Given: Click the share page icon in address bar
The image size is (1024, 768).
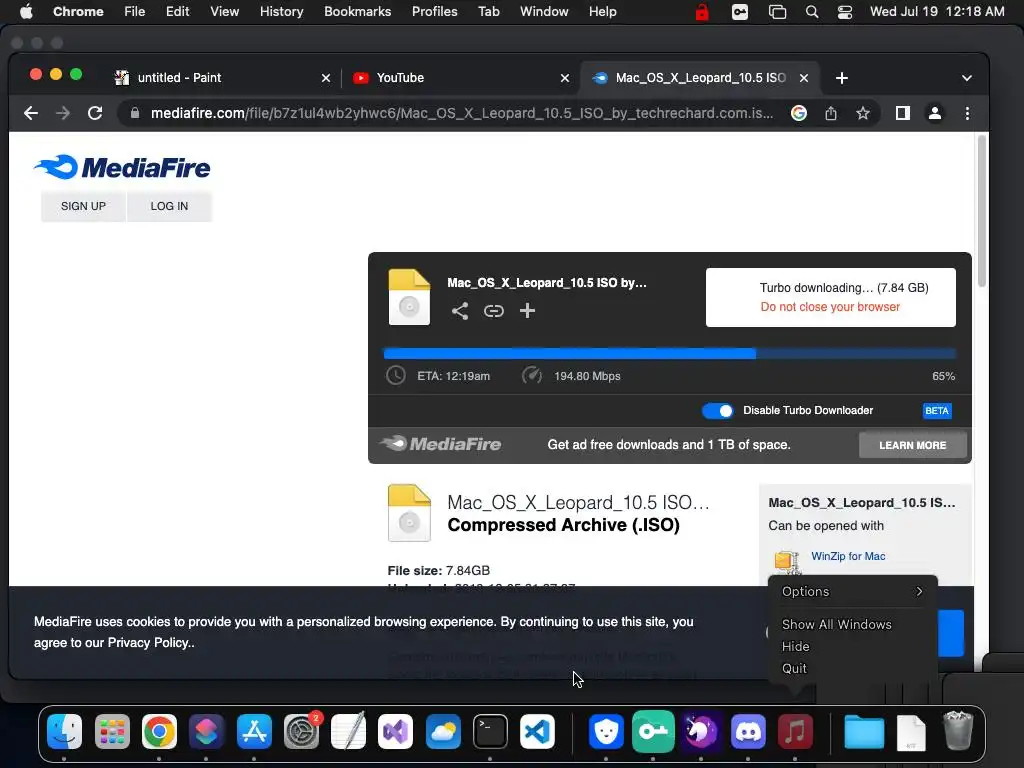Looking at the screenshot, I should 831,113.
